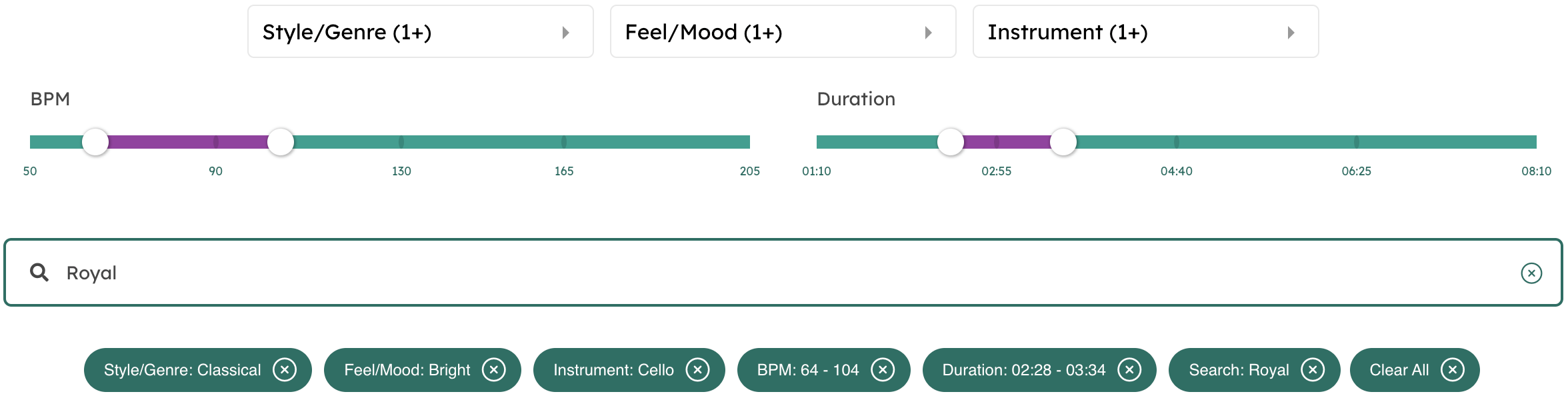Remove the Duration: 02:28 - 03:34 filter

1129,370
